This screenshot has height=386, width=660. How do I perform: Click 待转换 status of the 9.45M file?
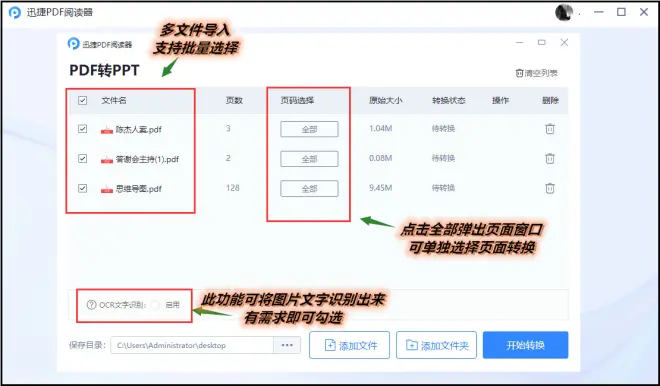click(443, 188)
